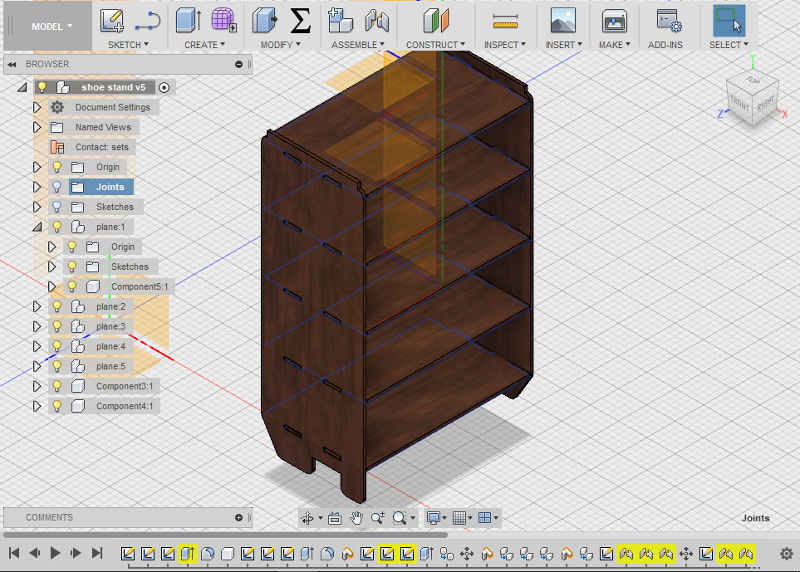This screenshot has width=800, height=572.
Task: Open timeline settings gear icon
Action: [786, 554]
